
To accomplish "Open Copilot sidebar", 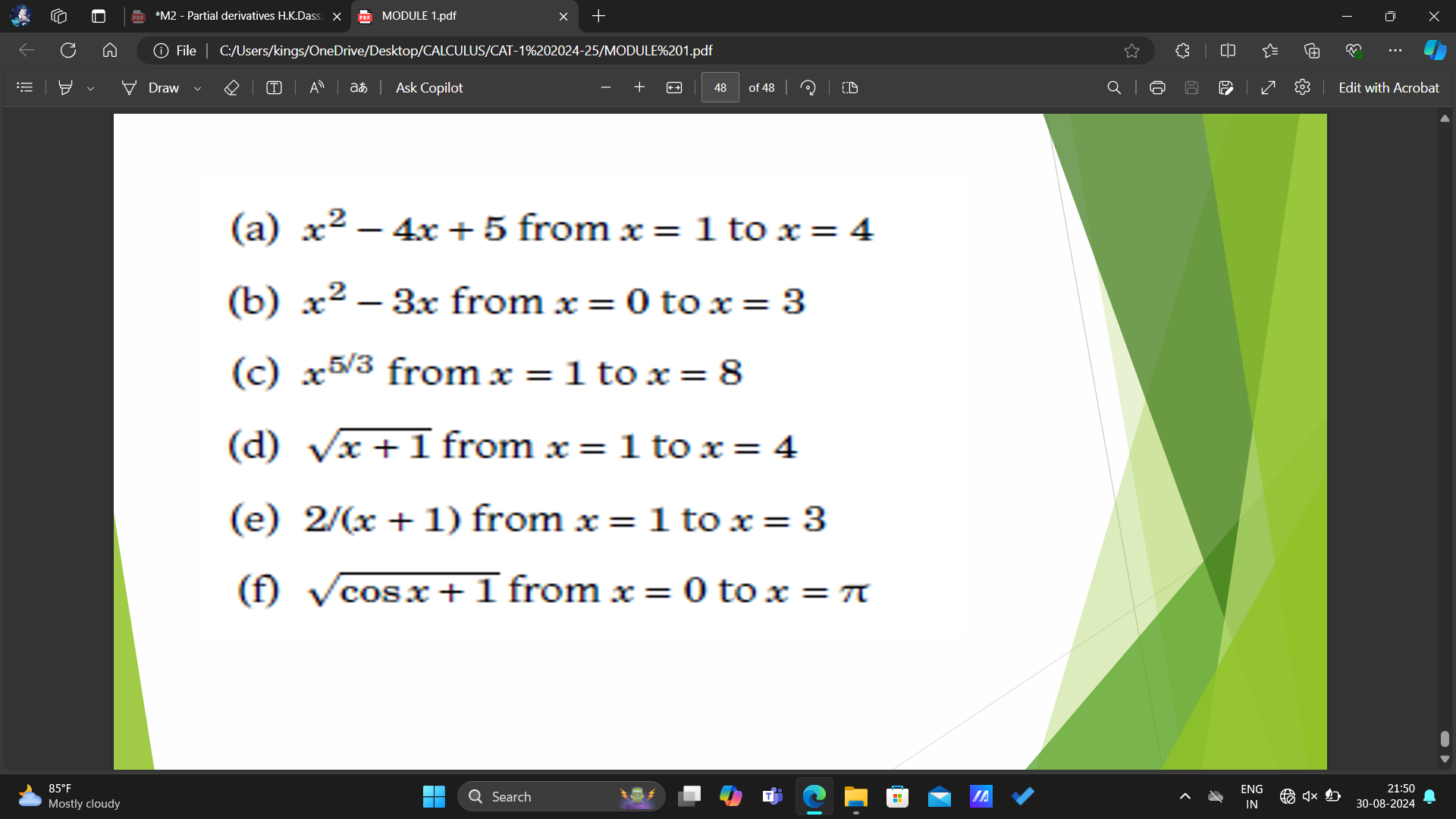I will click(1435, 51).
